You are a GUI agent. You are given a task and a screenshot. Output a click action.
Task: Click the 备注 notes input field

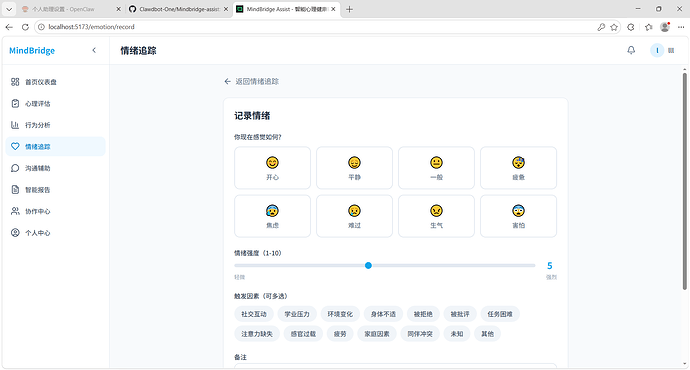pos(396,366)
